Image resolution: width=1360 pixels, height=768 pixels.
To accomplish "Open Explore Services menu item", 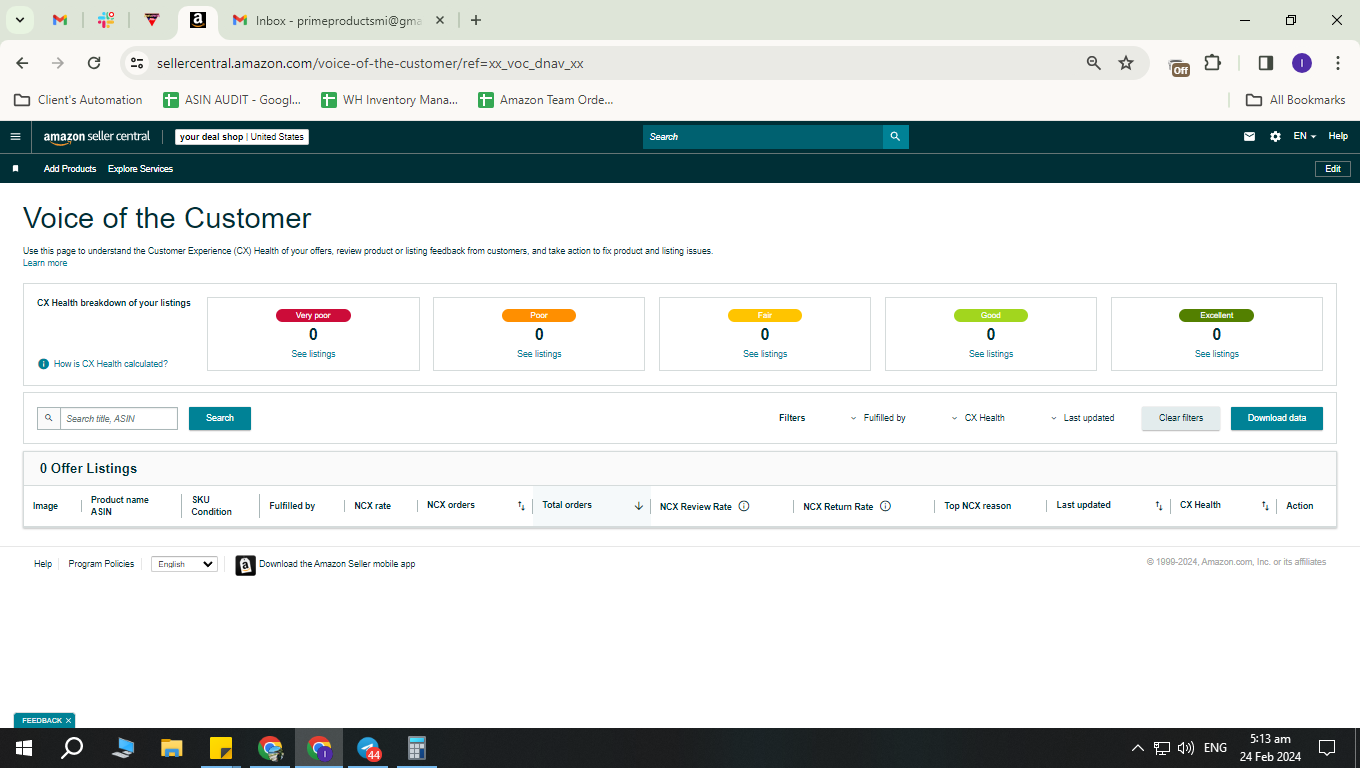I will click(x=140, y=169).
